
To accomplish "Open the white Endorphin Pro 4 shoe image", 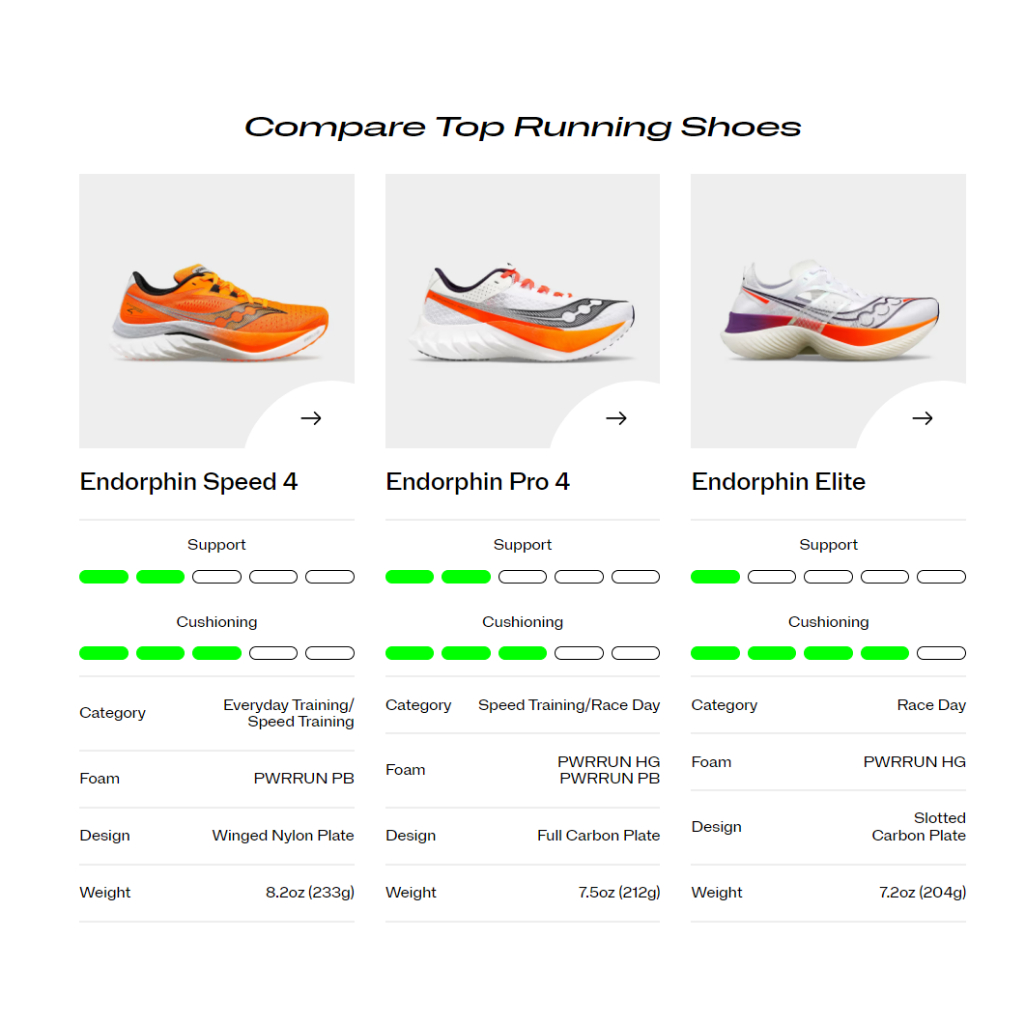I will [x=522, y=312].
